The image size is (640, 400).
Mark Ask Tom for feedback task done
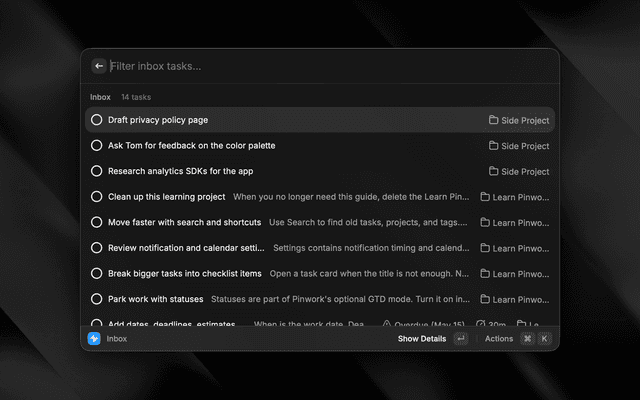pyautogui.click(x=97, y=145)
